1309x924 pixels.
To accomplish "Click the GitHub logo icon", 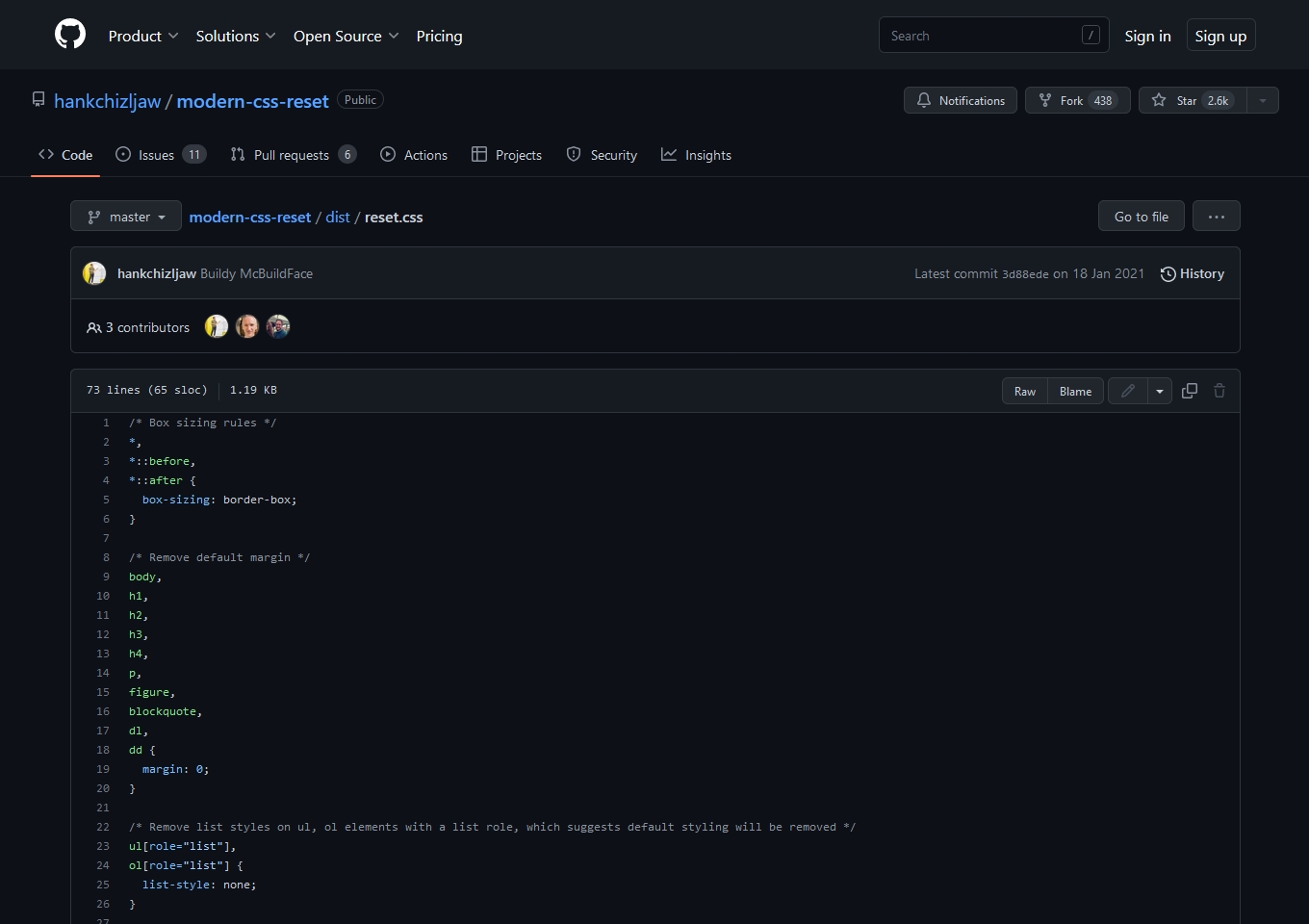I will click(70, 35).
